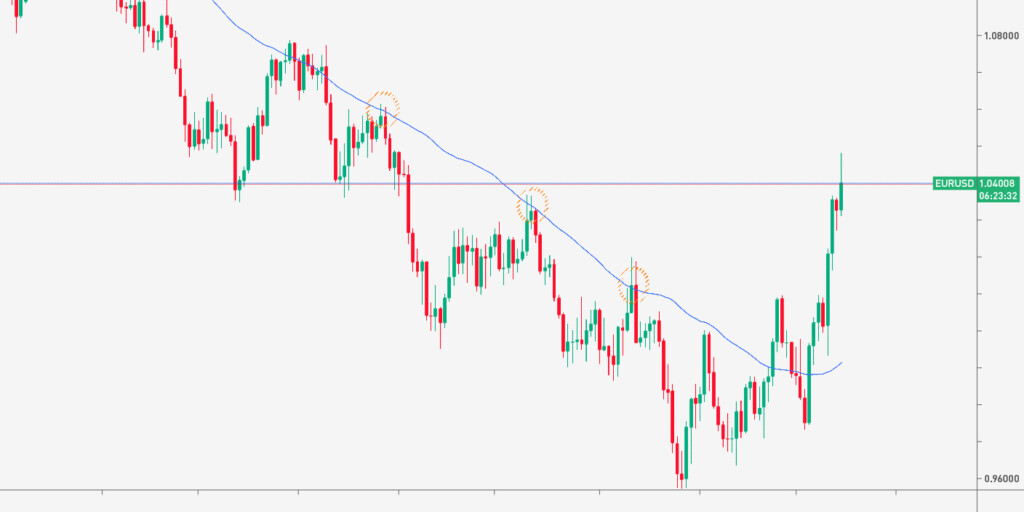The height and width of the screenshot is (512, 1024).
Task: Select the rightmost orange dotted circle marker
Action: click(x=634, y=282)
